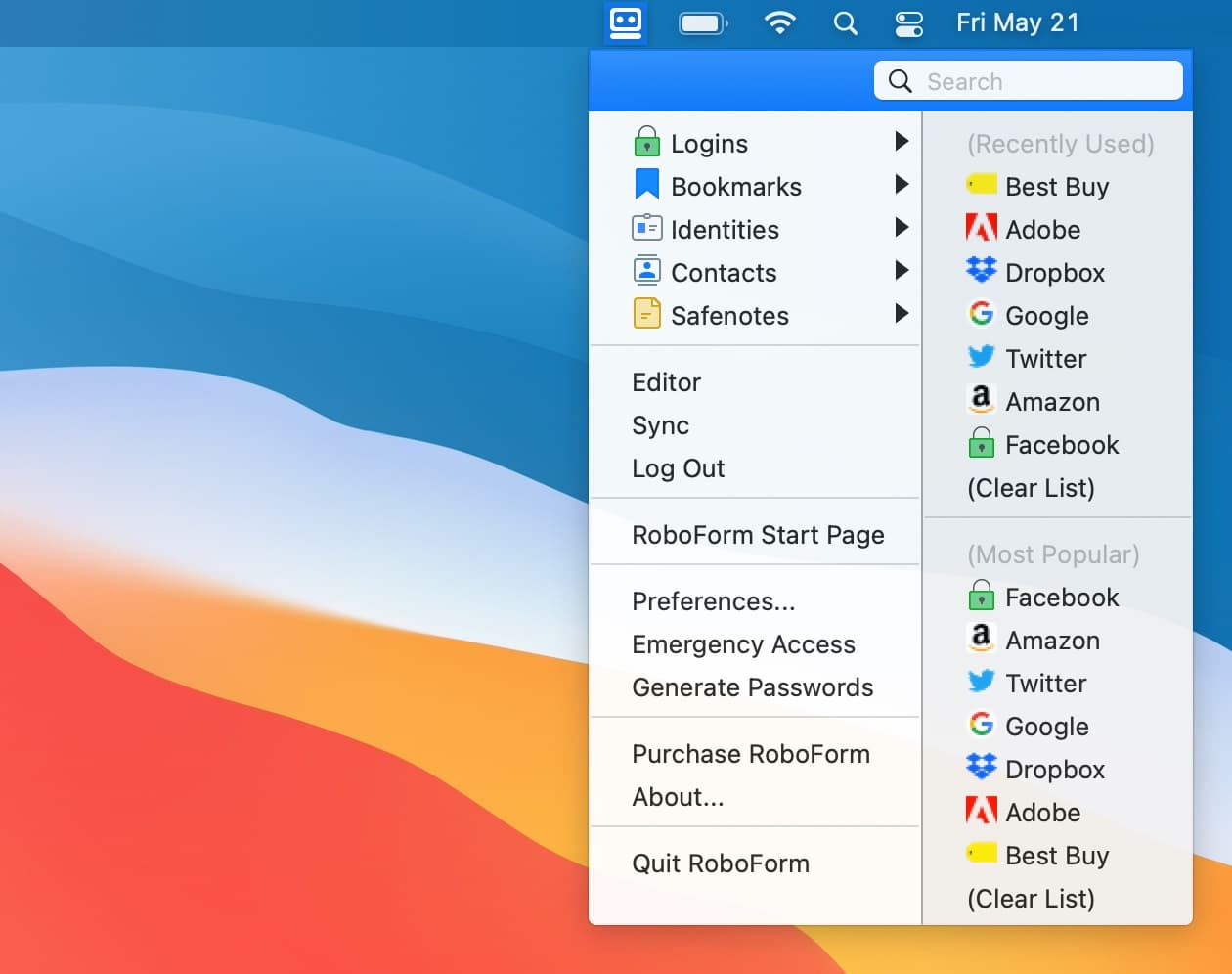Image resolution: width=1232 pixels, height=974 pixels.
Task: Click the Best Buy icon under Recently Used
Action: coord(981,185)
